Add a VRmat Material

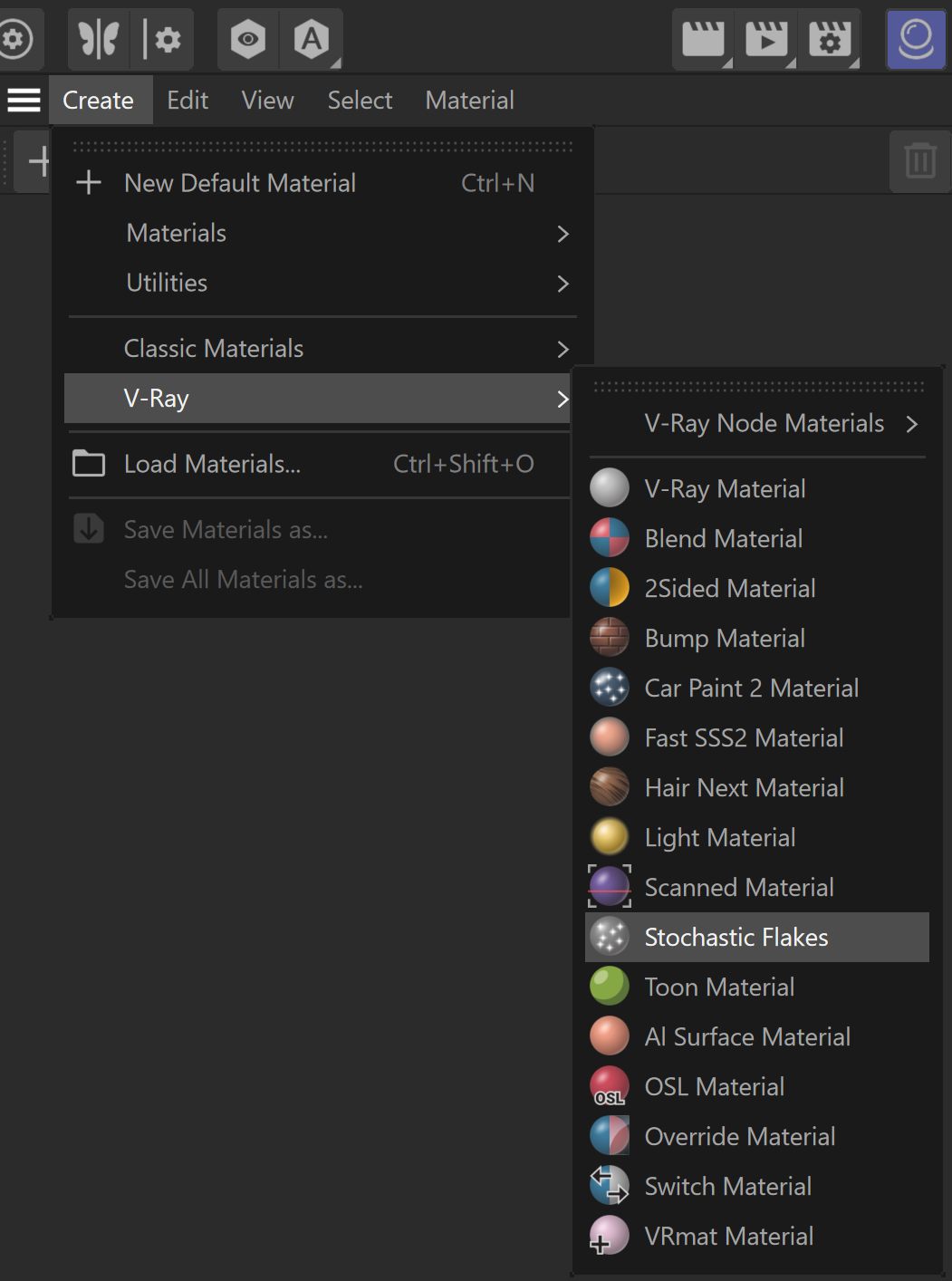coord(757,1237)
